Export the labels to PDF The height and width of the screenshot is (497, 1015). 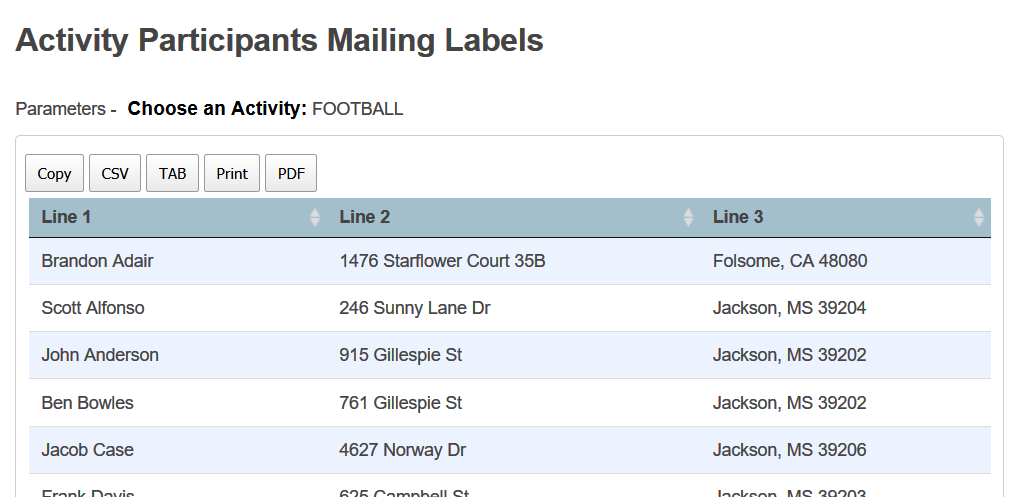(291, 173)
